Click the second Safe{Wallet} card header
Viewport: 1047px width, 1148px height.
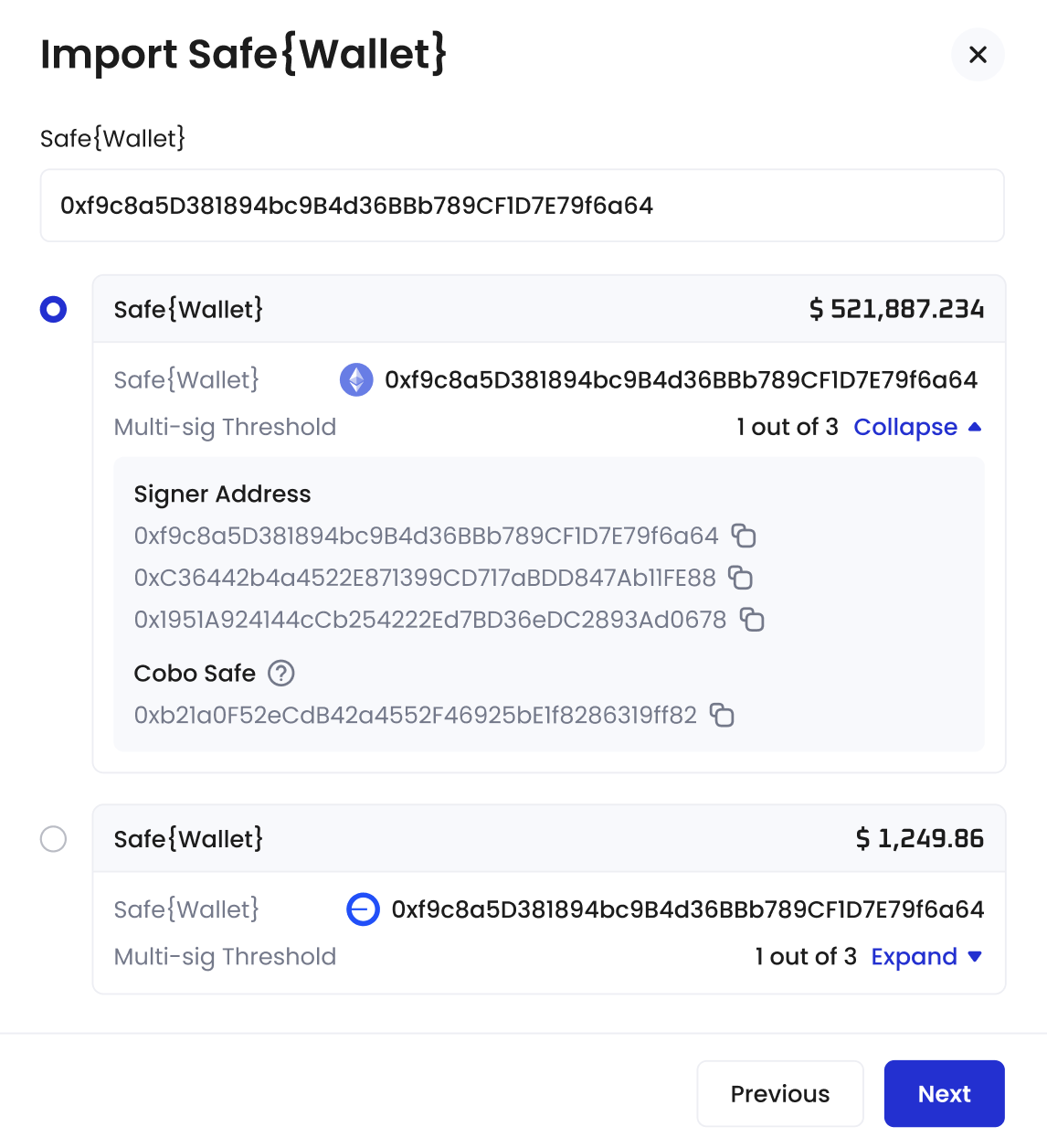point(549,838)
